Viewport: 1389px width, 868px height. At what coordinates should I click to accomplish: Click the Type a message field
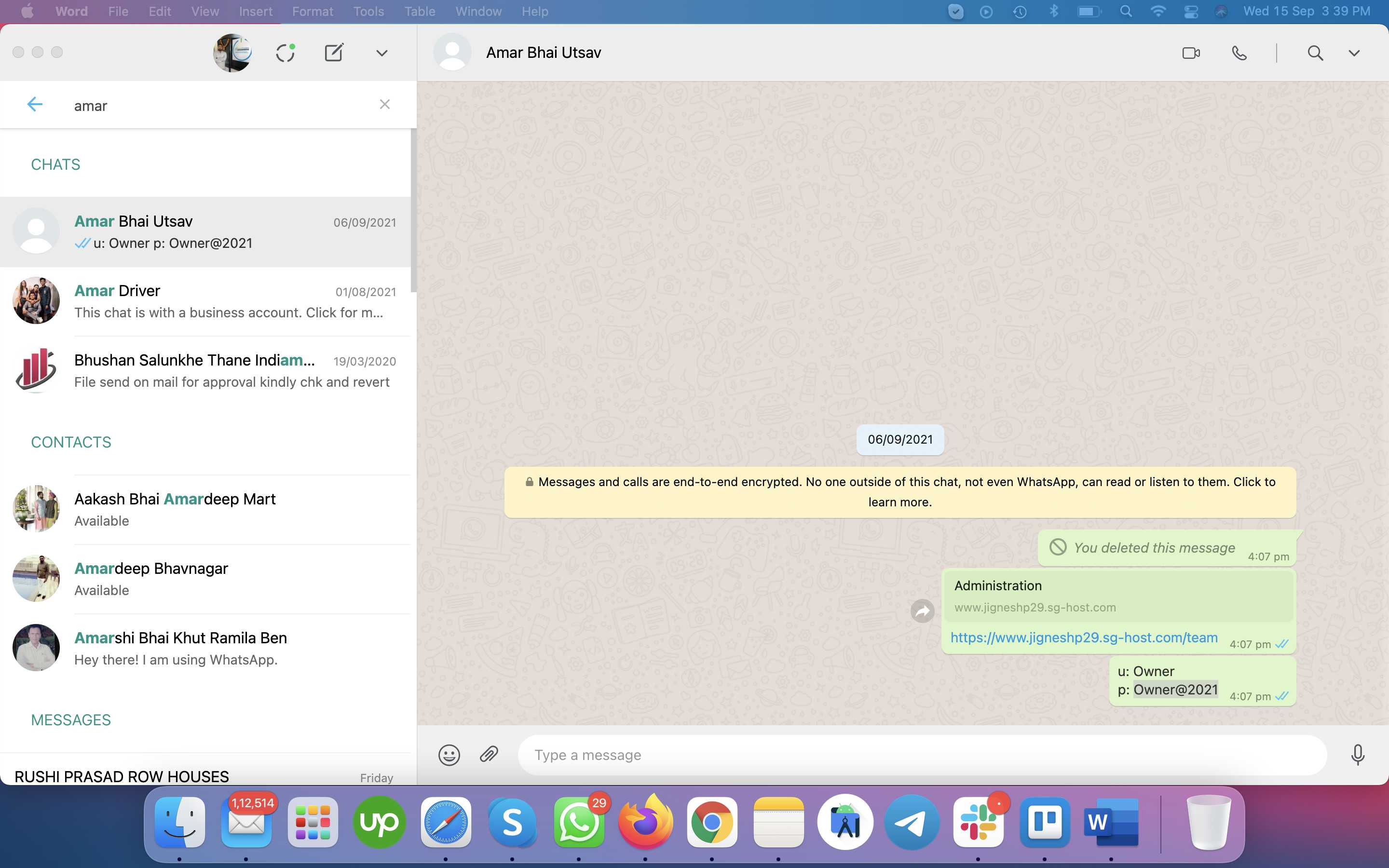point(922,755)
